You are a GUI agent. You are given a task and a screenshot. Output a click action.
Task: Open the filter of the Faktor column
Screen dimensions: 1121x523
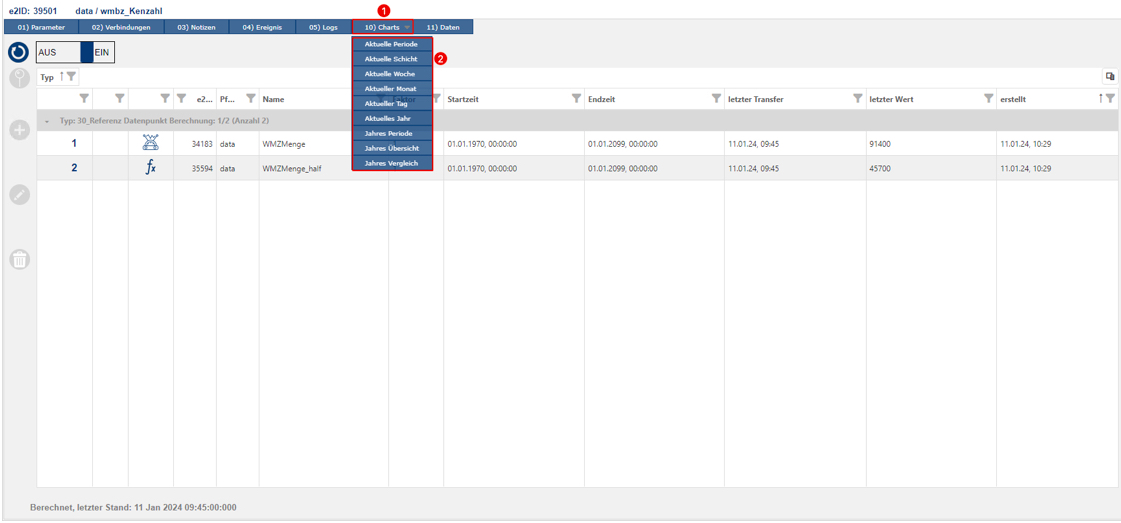435,99
